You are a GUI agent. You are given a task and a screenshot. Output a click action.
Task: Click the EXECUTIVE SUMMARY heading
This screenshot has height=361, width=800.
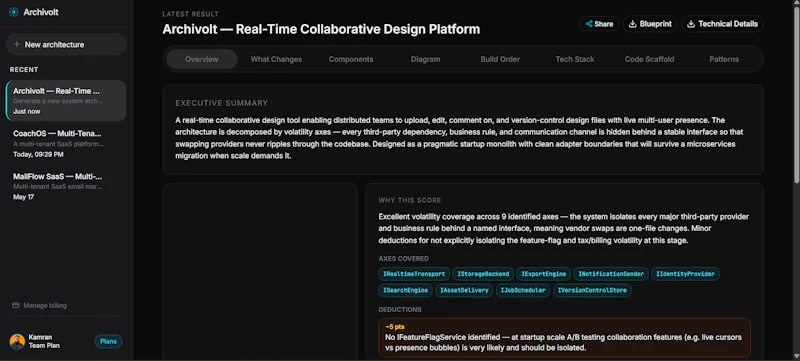tap(221, 103)
